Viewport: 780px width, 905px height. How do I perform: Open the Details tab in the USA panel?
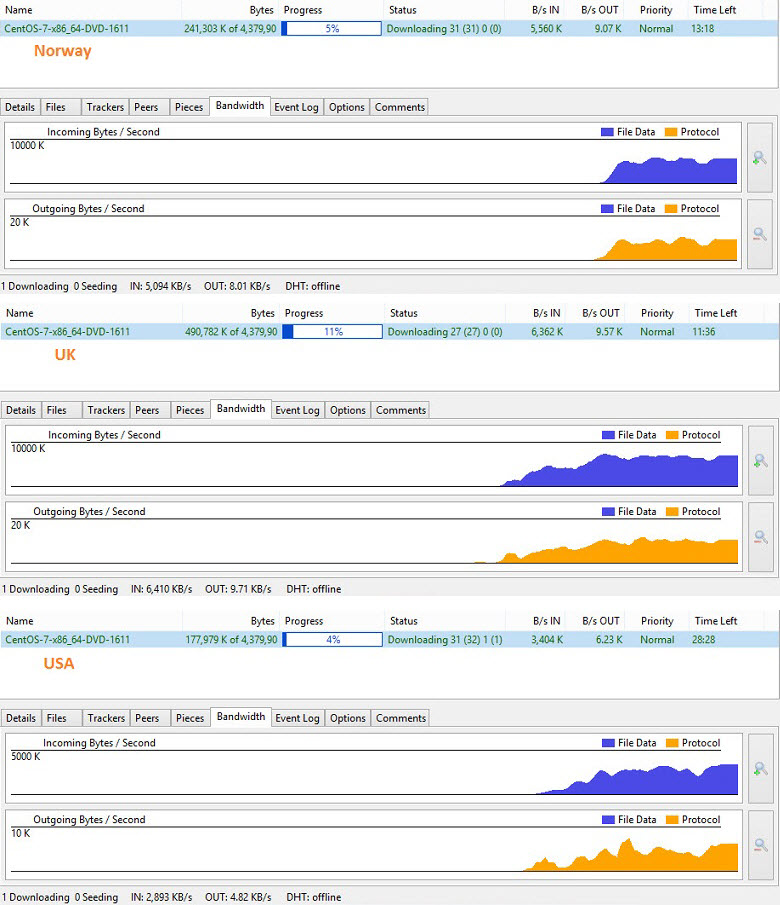click(21, 718)
